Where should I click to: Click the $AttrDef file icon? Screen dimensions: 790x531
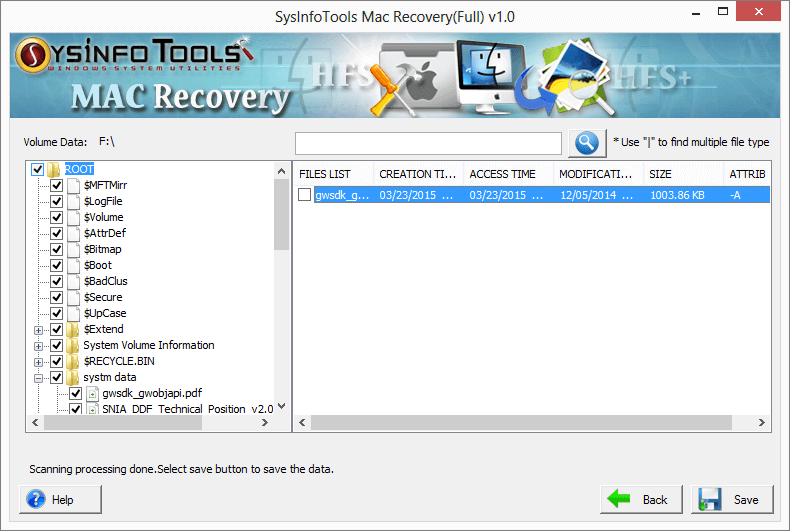pyautogui.click(x=74, y=233)
